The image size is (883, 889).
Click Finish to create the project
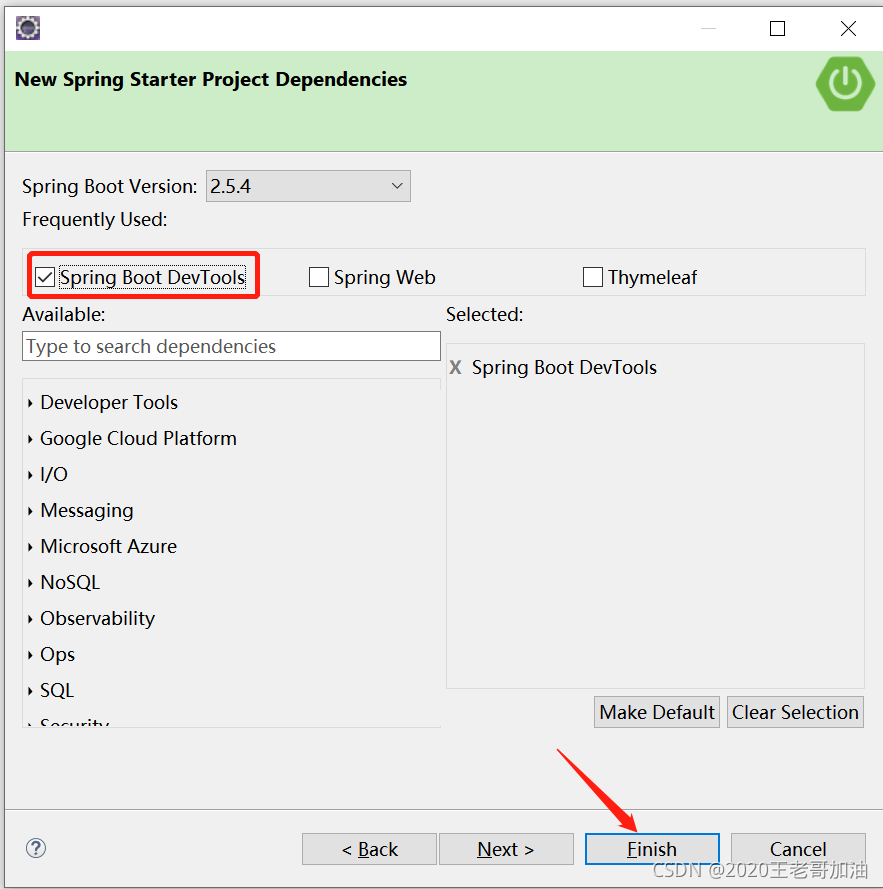652,849
